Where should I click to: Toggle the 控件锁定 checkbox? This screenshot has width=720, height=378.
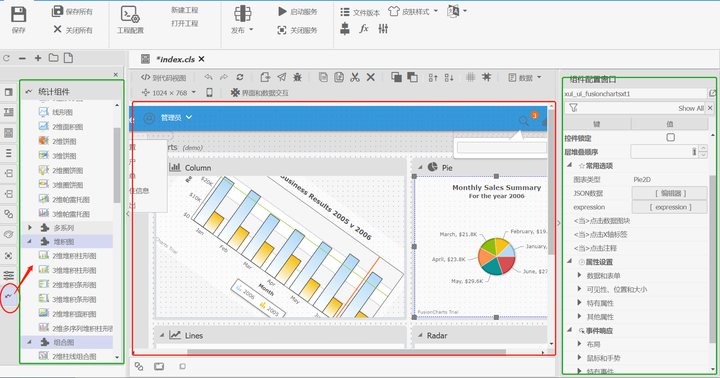click(670, 137)
